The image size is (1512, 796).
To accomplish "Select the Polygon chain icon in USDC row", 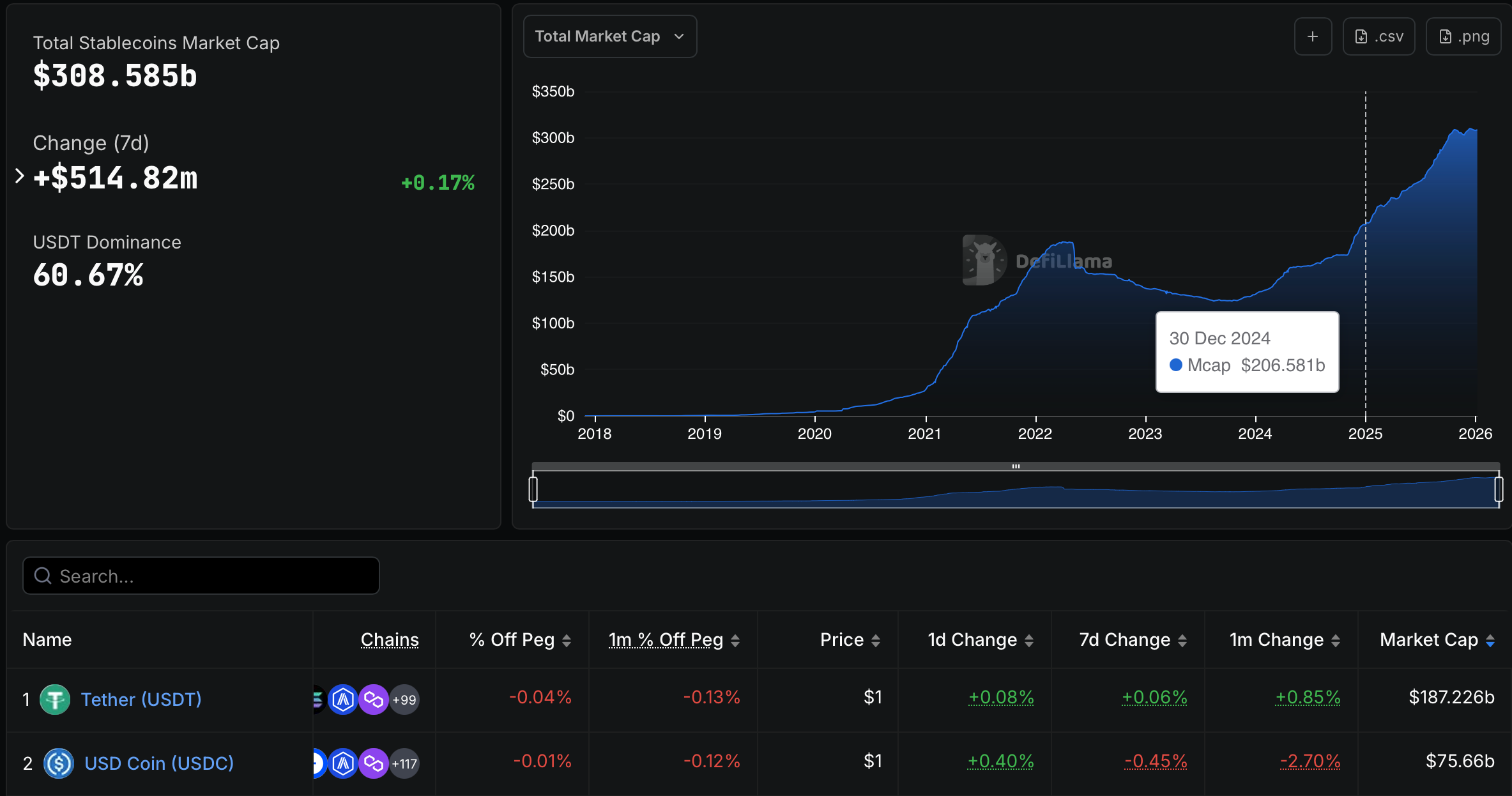I will point(374,763).
